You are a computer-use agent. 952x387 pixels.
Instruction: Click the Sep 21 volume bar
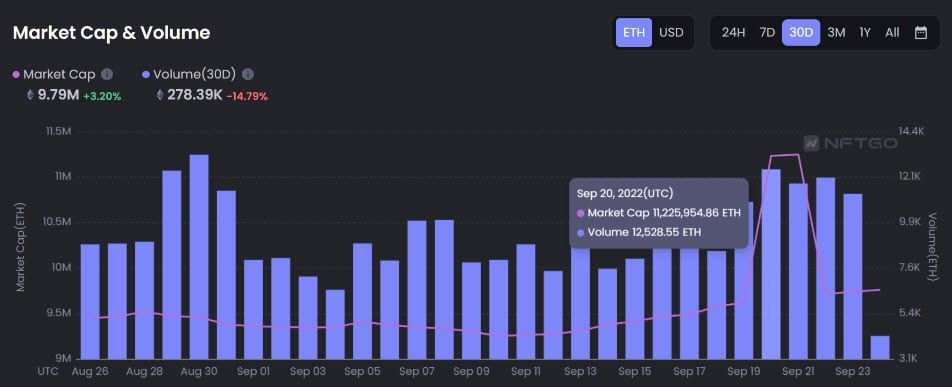coord(798,271)
